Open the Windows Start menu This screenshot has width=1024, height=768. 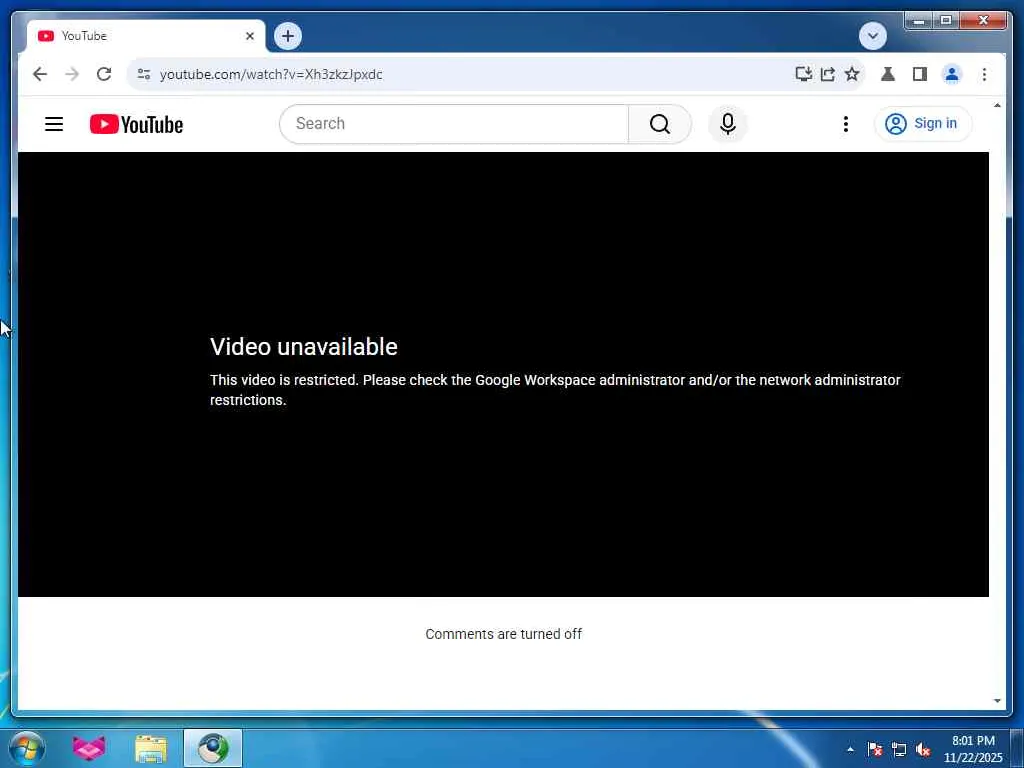(27, 748)
